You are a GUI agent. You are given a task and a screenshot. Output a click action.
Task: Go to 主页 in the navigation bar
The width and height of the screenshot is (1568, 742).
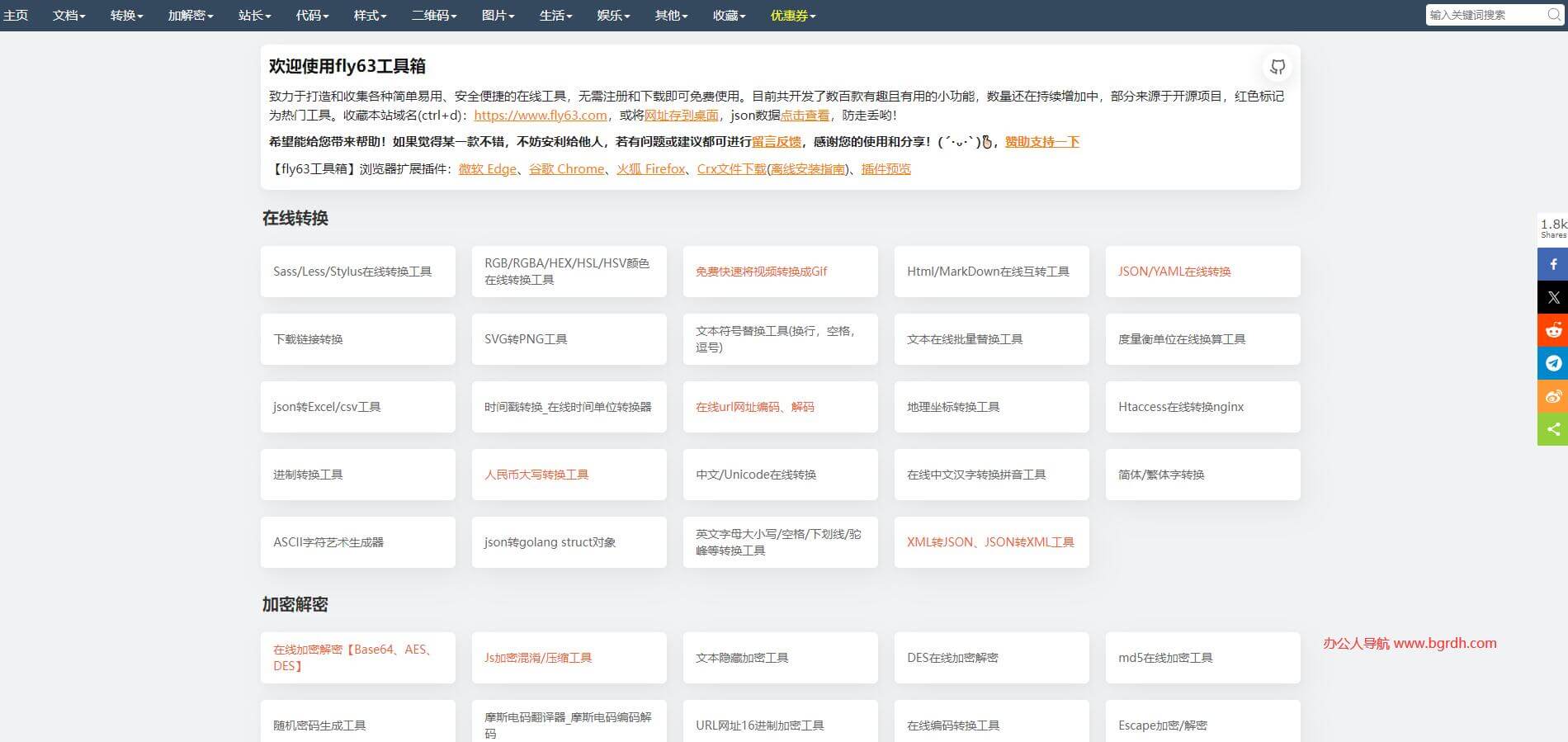[16, 16]
